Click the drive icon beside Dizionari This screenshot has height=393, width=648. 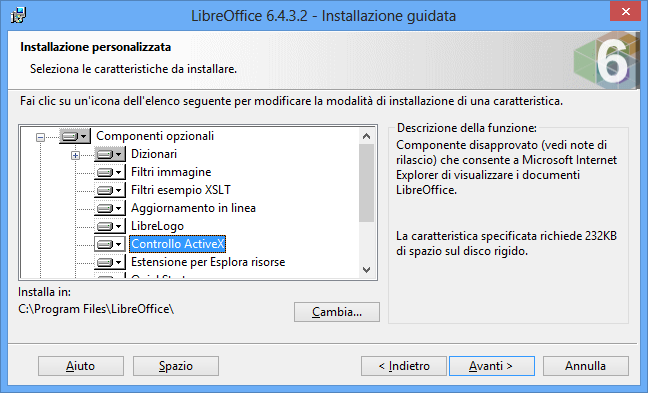tap(110, 154)
